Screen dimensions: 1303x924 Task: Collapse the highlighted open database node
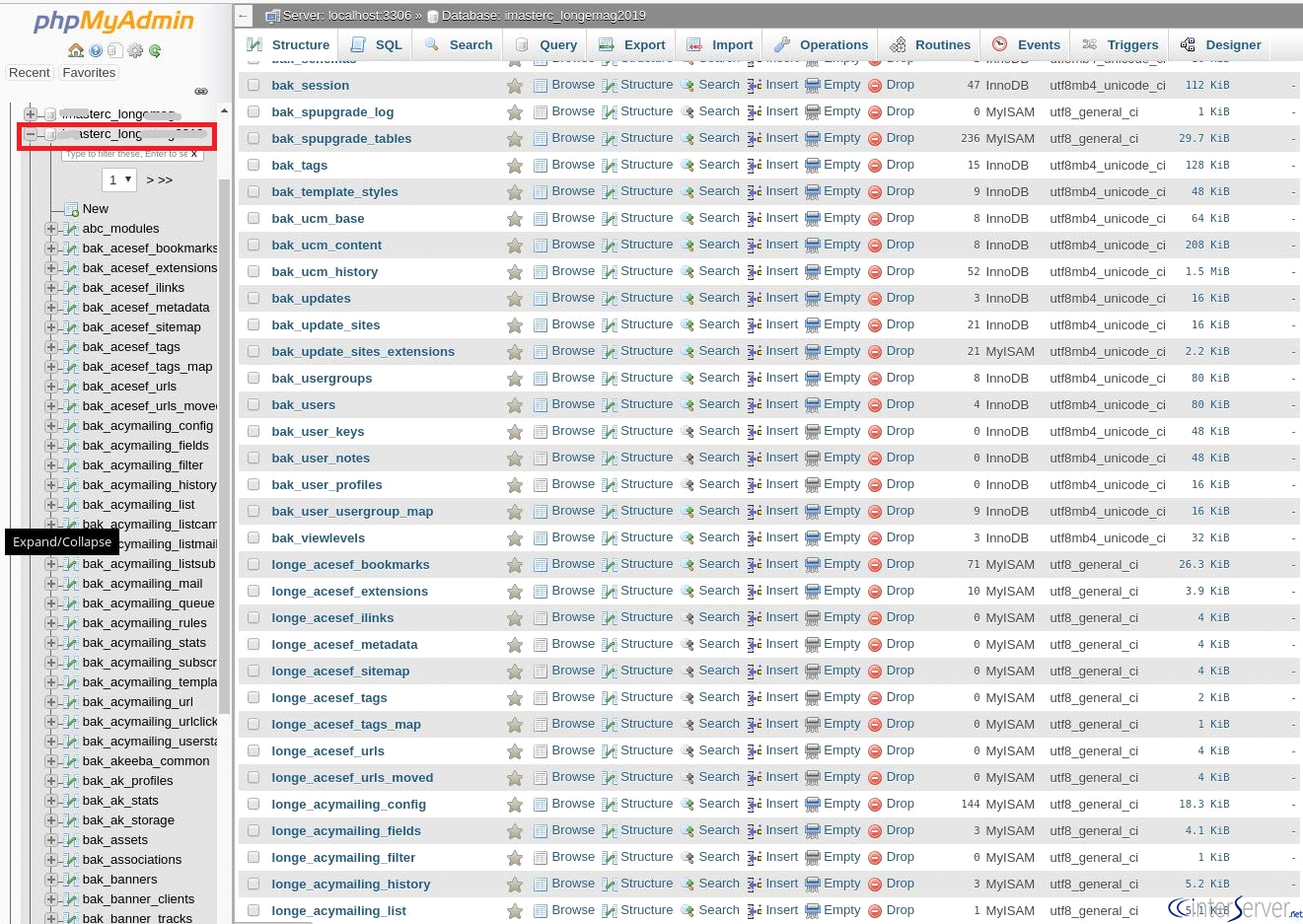coord(31,134)
